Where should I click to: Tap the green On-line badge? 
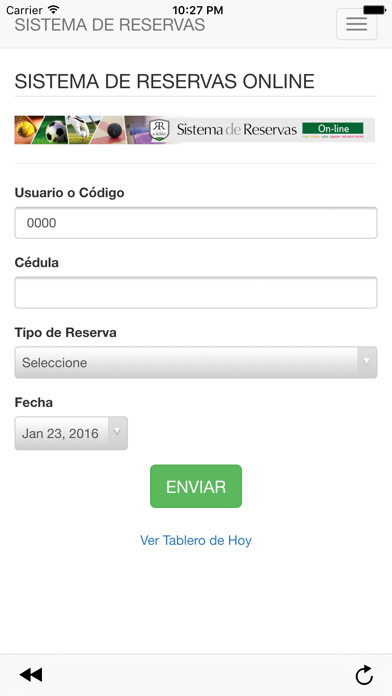click(x=333, y=129)
